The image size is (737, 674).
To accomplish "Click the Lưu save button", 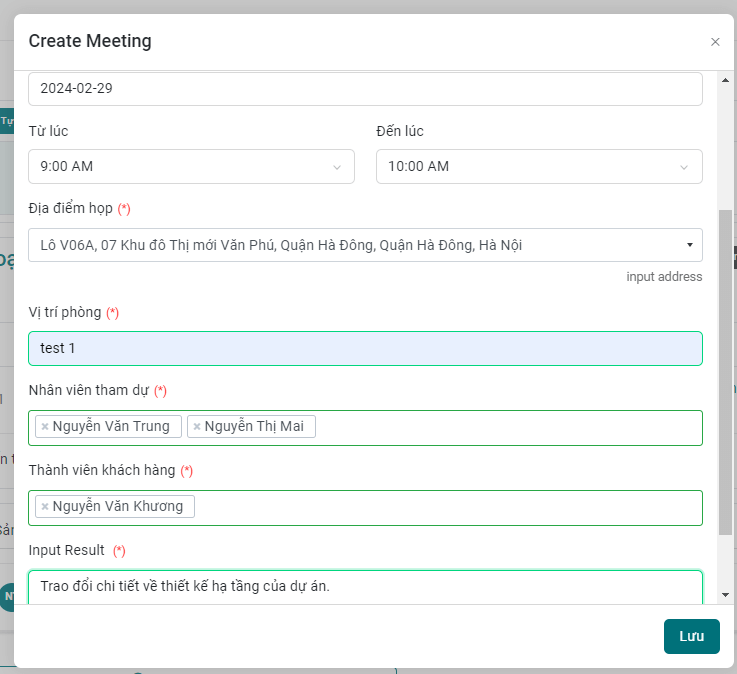I will point(691,636).
